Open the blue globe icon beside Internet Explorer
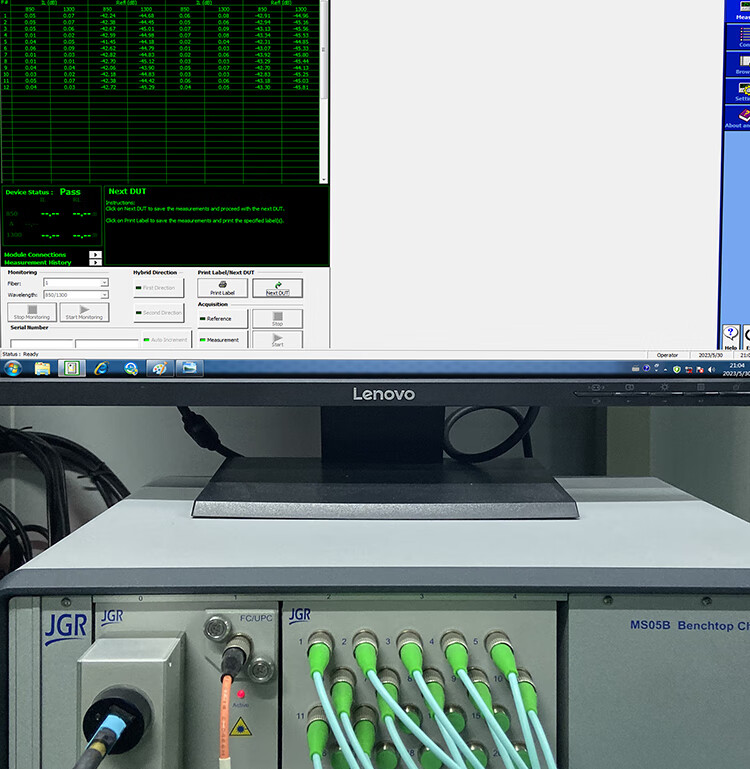 pos(130,368)
